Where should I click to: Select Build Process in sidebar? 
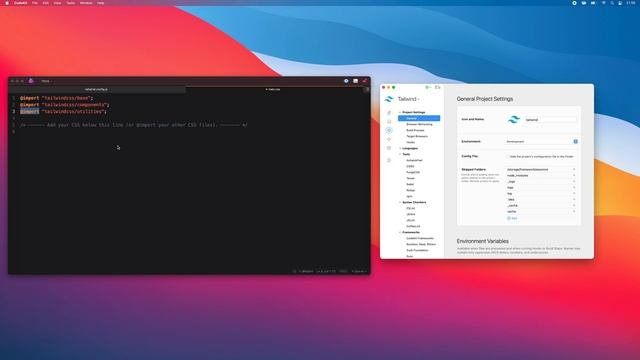[415, 130]
